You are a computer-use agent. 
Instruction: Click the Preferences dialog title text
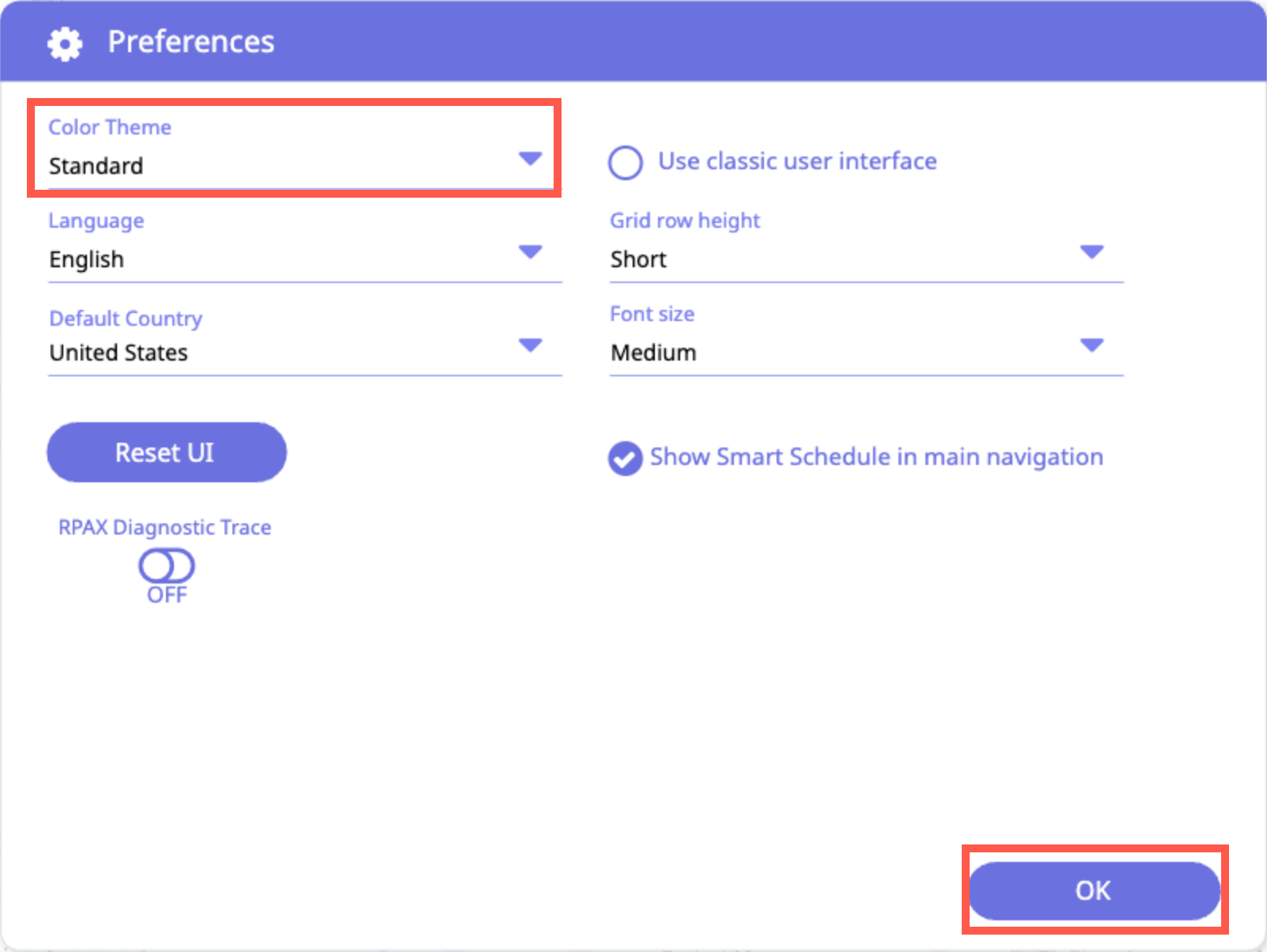pos(191,42)
